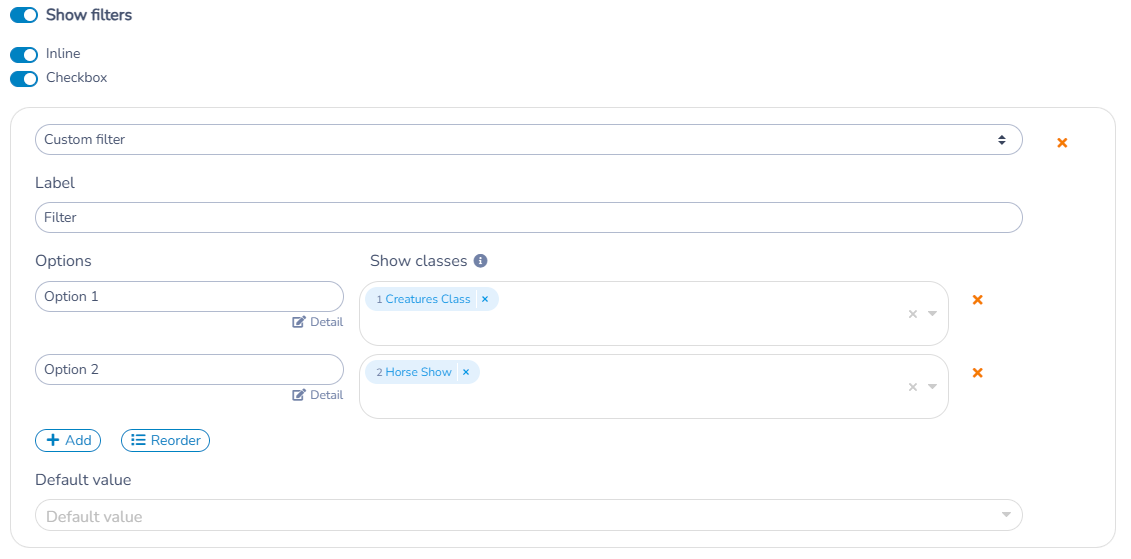Click the Show classes heading
This screenshot has width=1131, height=559.
(x=418, y=261)
